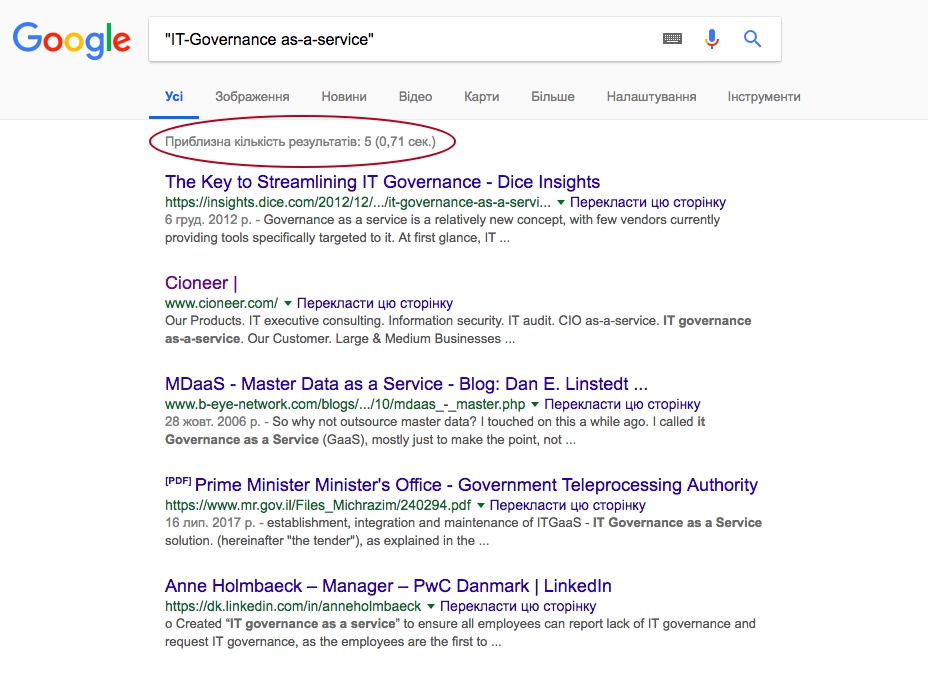Translate the Dice Insights result page
The height and width of the screenshot is (678, 928).
click(x=647, y=202)
